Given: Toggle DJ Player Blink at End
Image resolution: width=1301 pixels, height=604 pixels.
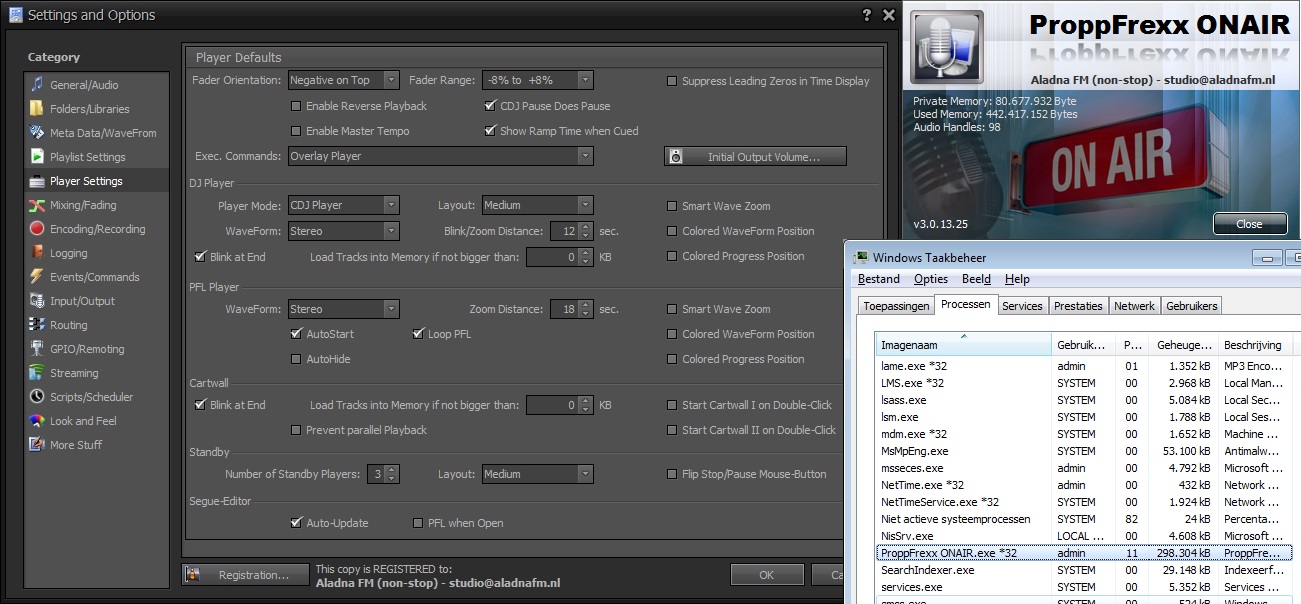Looking at the screenshot, I should click(200, 257).
